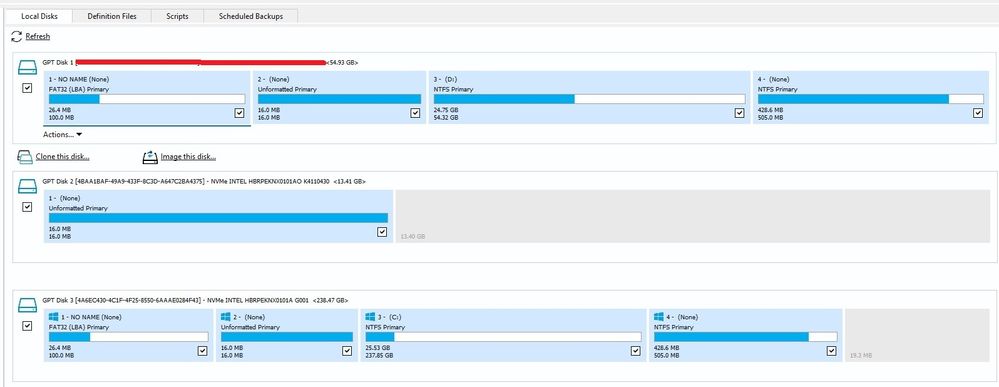The image size is (999, 387).
Task: Click Disk 1 FAT32 partition usage bar
Action: (147, 99)
